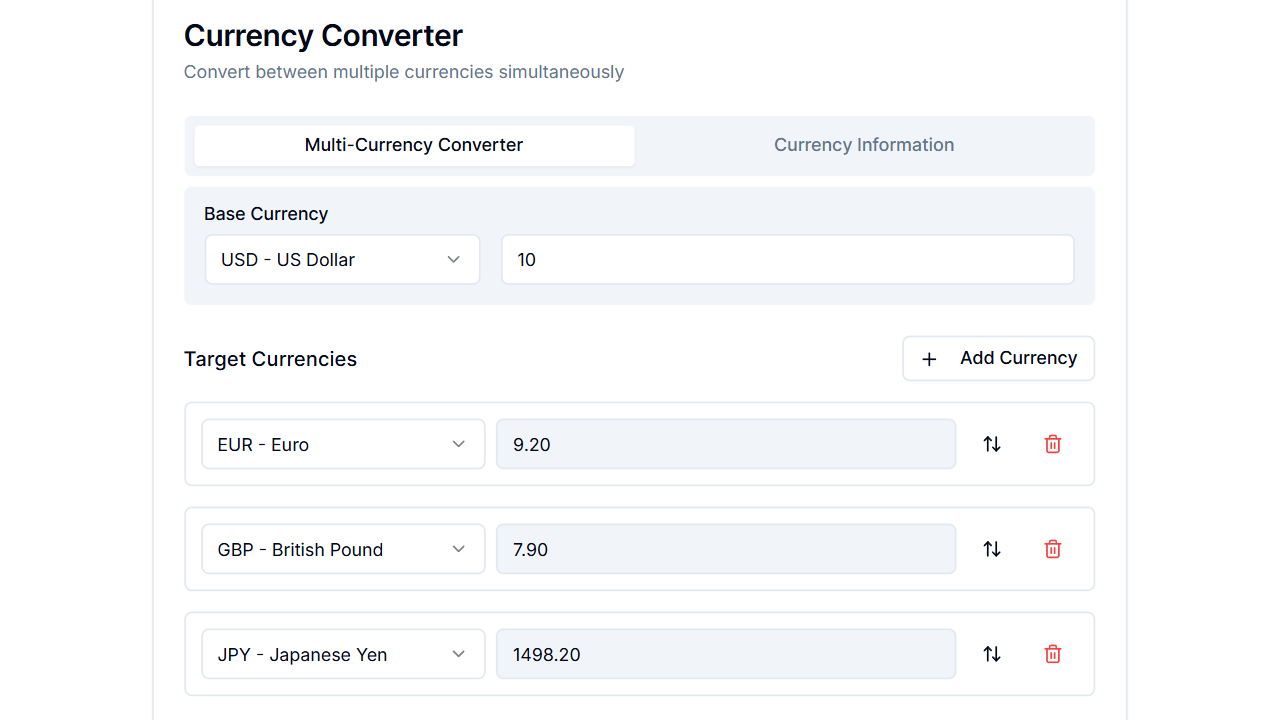The image size is (1280, 720).
Task: Switch to the Currency Information tab
Action: pos(863,145)
